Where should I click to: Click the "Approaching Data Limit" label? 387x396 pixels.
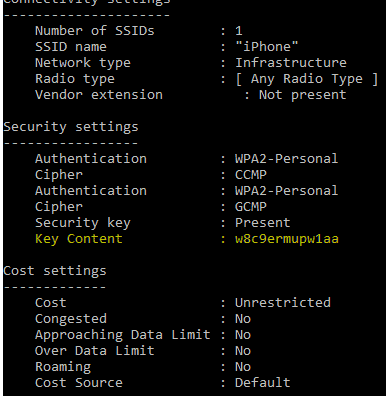point(123,335)
